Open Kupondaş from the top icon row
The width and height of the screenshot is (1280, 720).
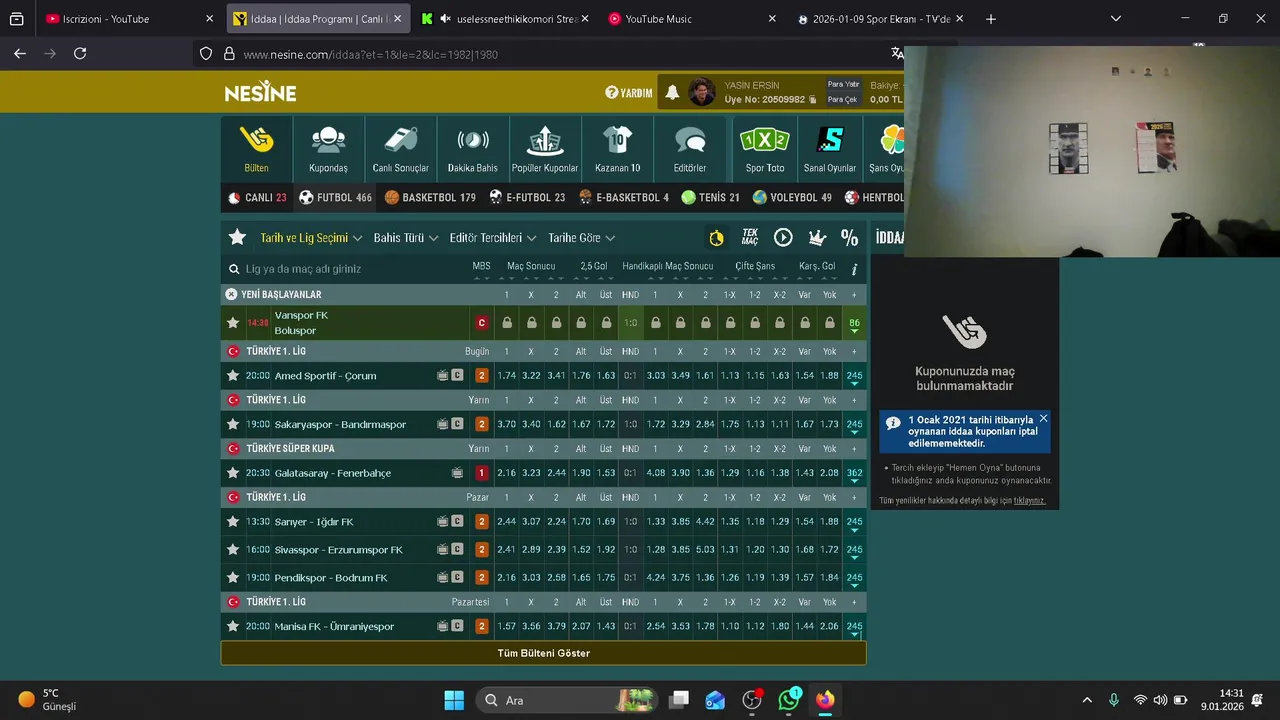tap(328, 149)
